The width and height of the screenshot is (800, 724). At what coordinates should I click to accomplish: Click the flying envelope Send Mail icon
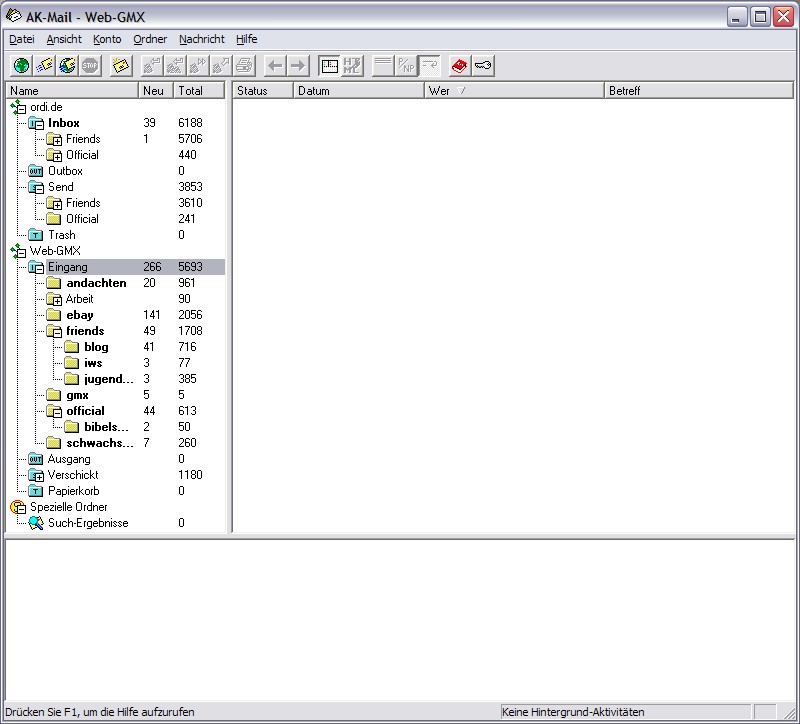point(44,66)
